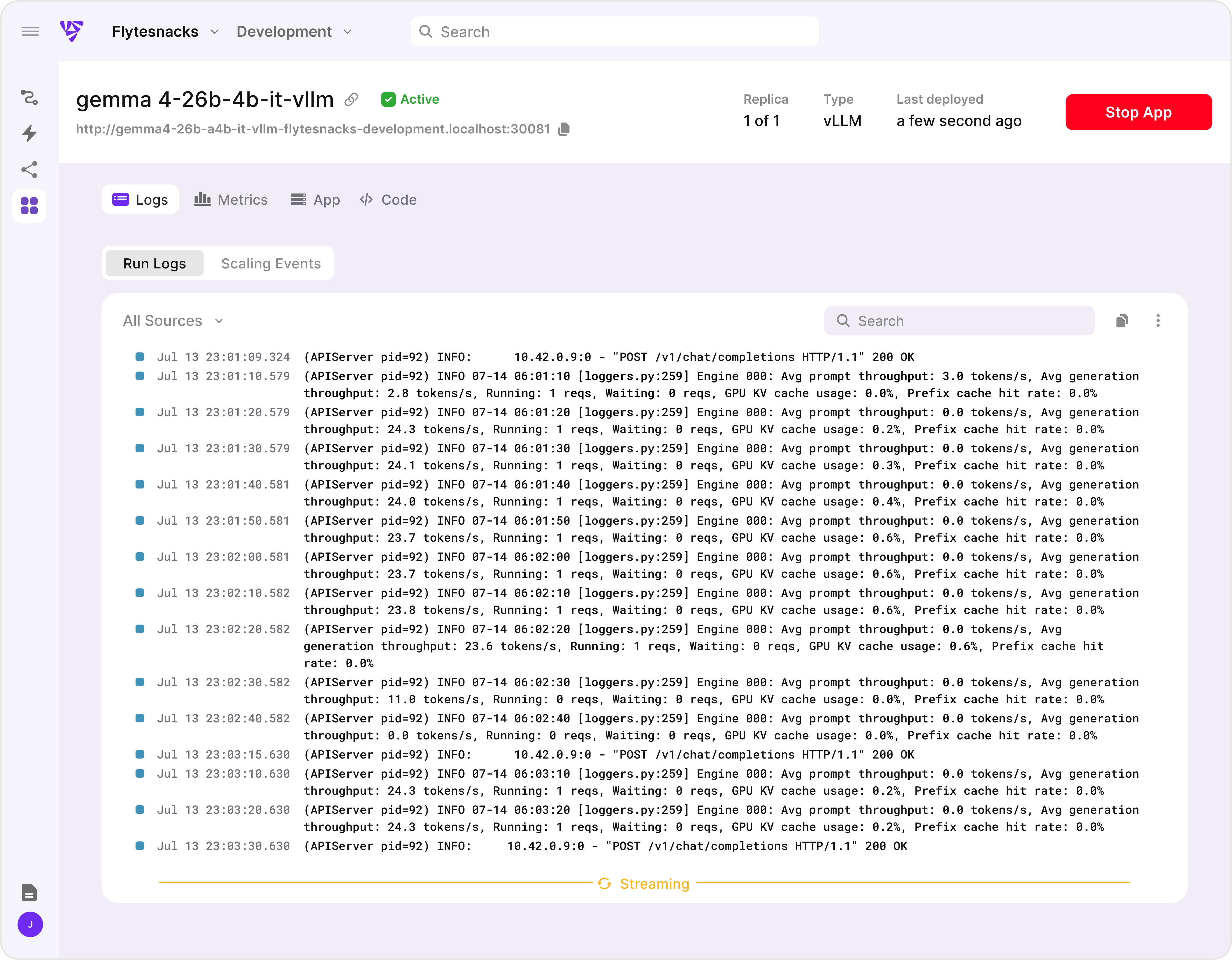Click the log marker for 23:01:09.324
This screenshot has width=1232, height=960.
click(x=140, y=356)
